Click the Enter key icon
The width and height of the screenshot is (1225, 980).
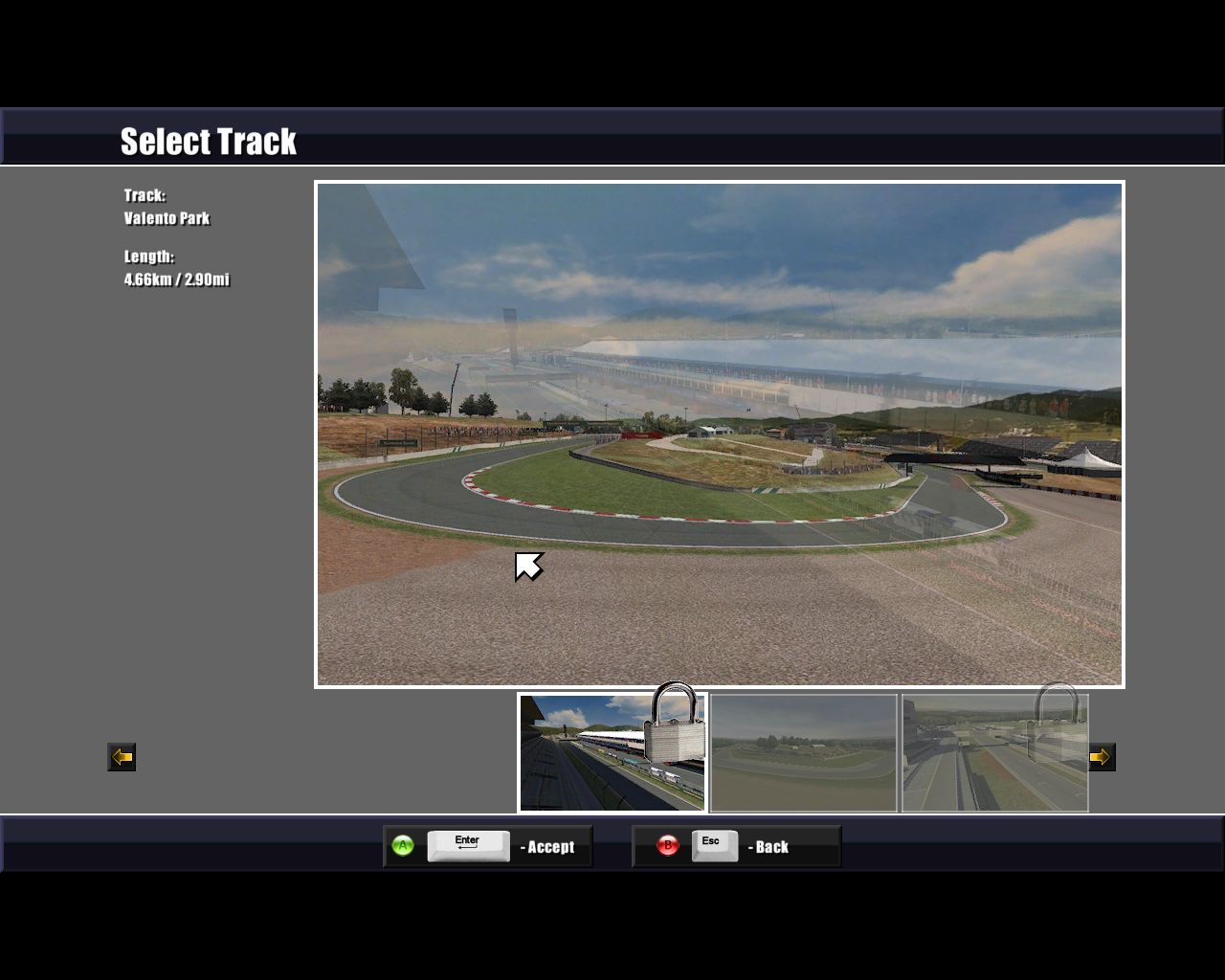467,846
